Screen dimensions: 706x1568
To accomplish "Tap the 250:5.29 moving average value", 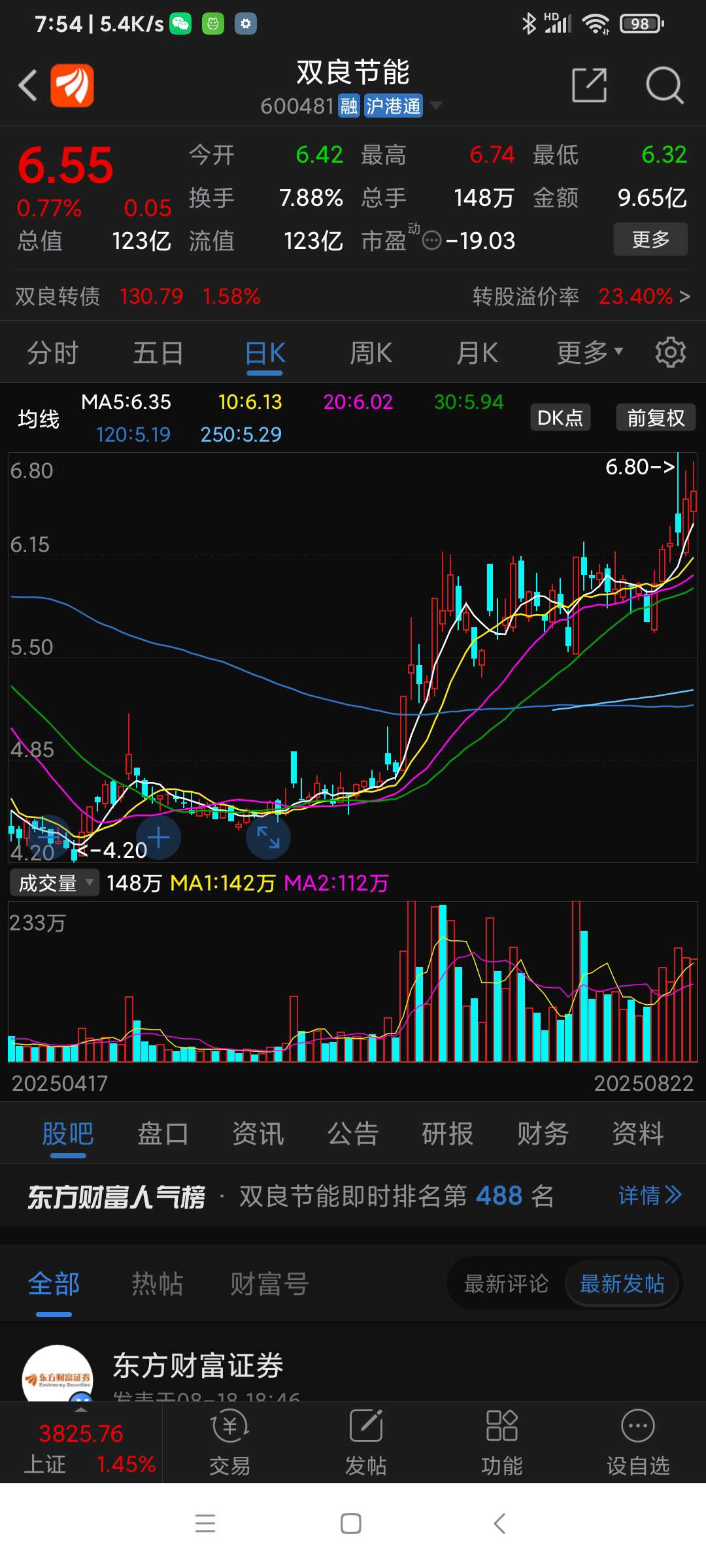I will point(241,434).
